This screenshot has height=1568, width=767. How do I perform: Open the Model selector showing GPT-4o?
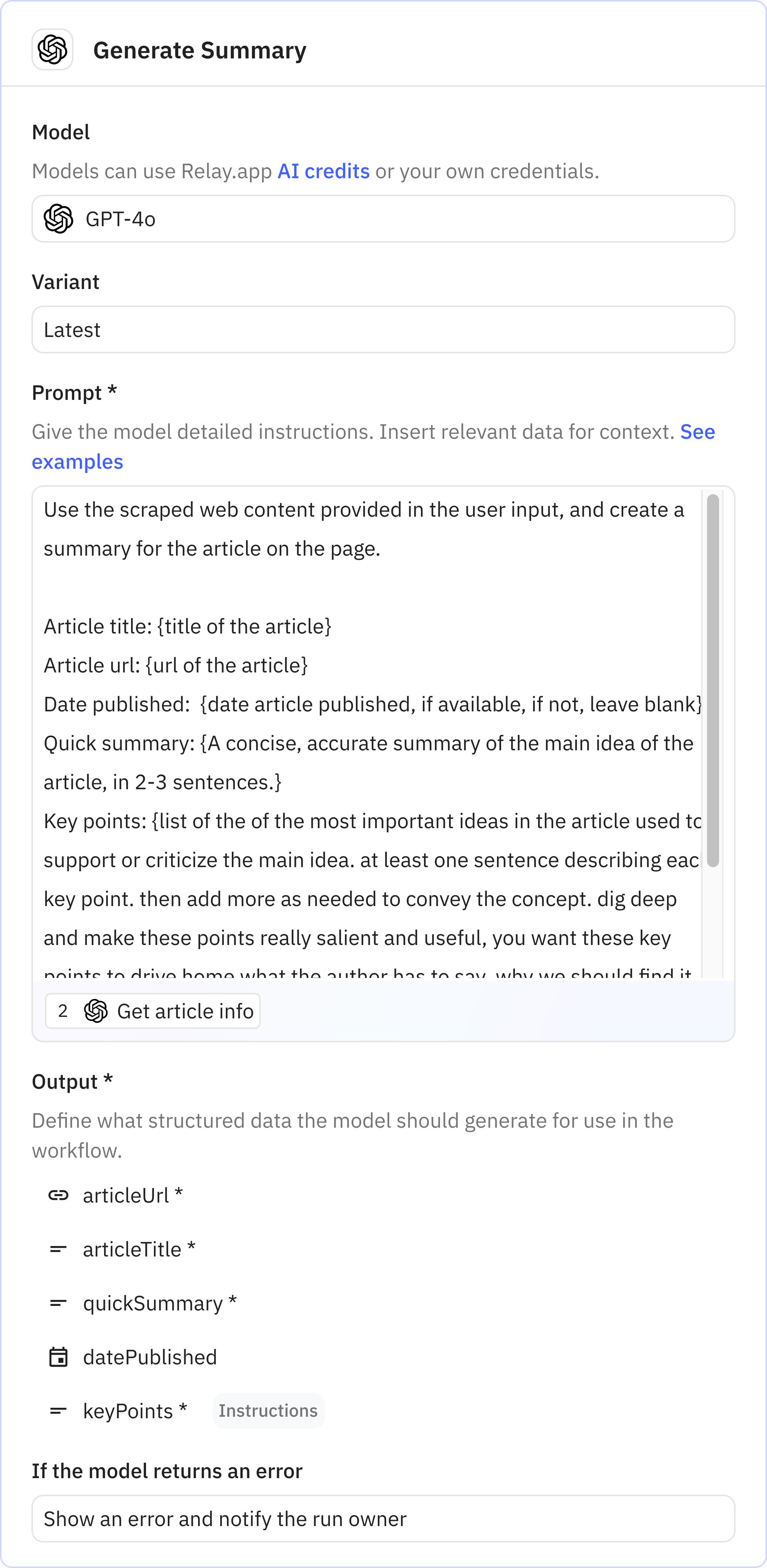383,219
